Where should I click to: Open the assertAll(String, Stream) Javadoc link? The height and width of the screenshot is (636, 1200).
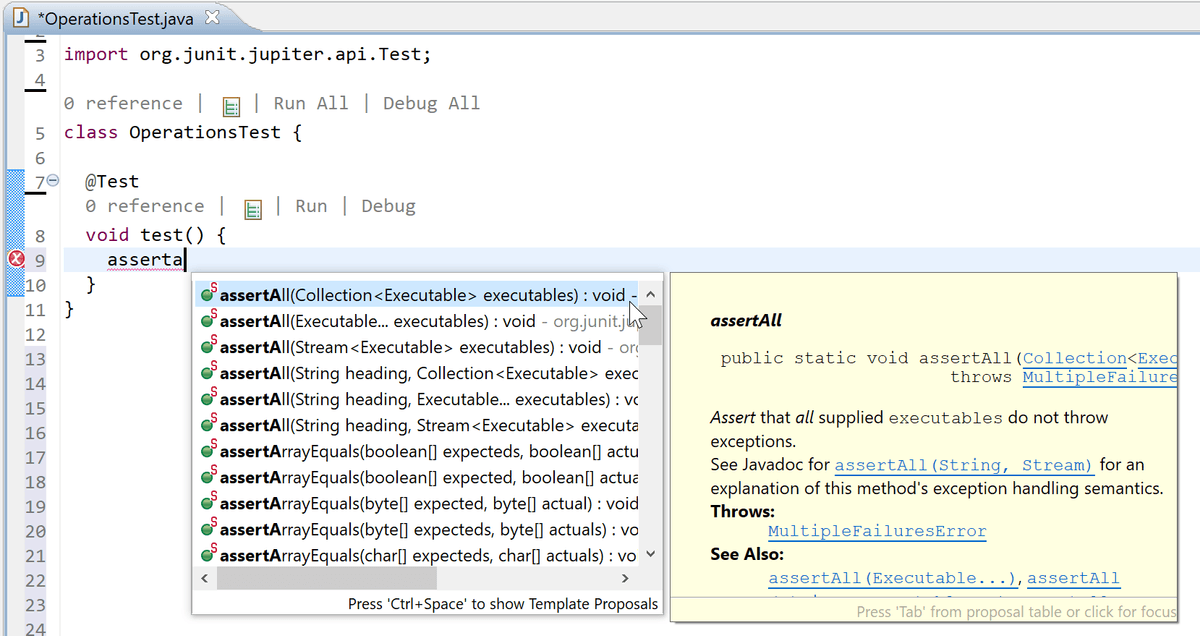pyautogui.click(x=964, y=465)
